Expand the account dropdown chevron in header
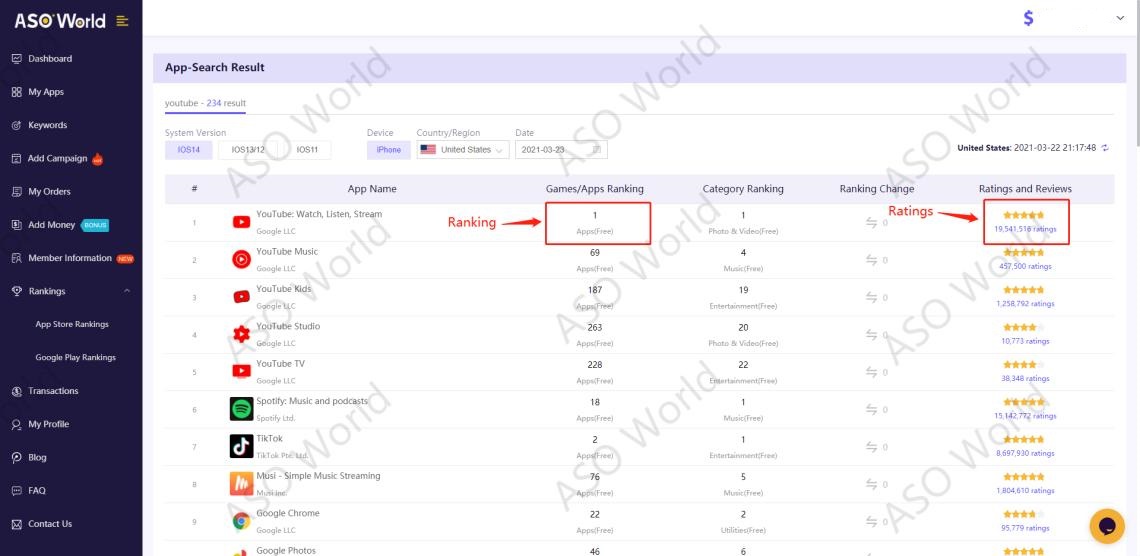 (1120, 18)
